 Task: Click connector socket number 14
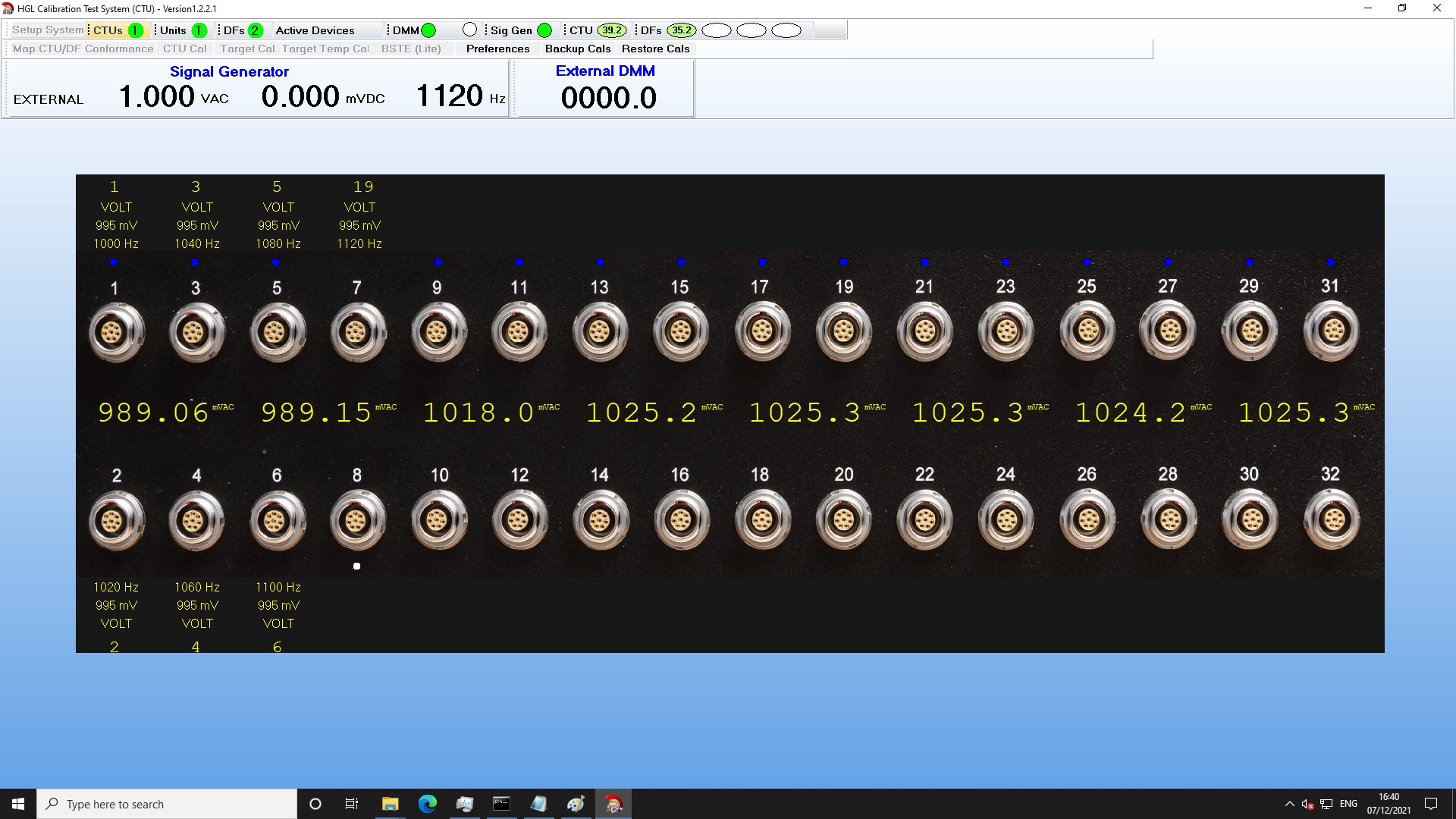coord(600,520)
